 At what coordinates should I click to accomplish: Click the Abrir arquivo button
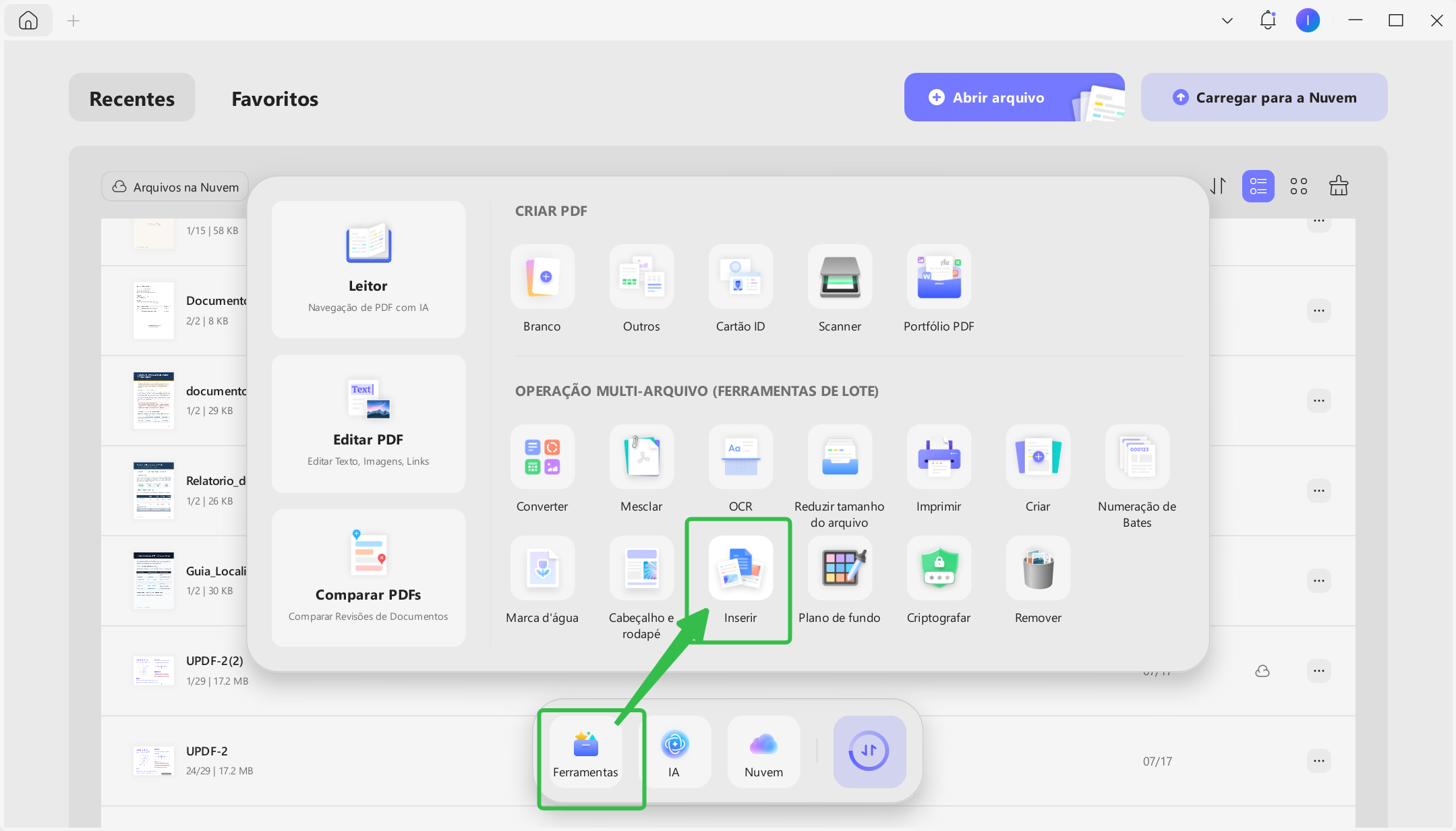tap(1014, 97)
